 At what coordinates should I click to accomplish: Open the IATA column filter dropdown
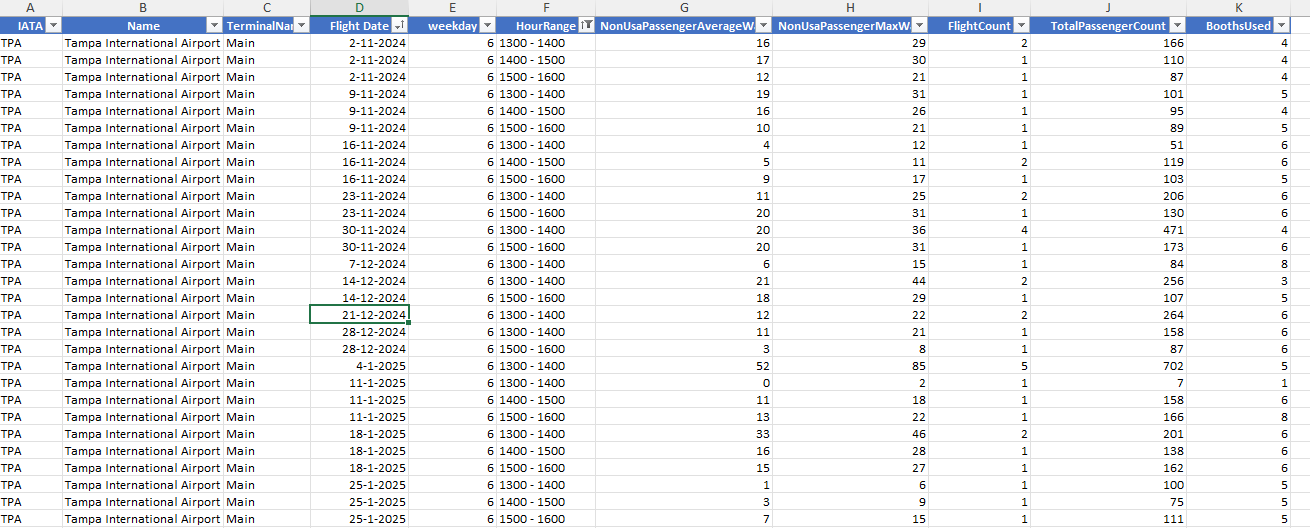[x=53, y=25]
